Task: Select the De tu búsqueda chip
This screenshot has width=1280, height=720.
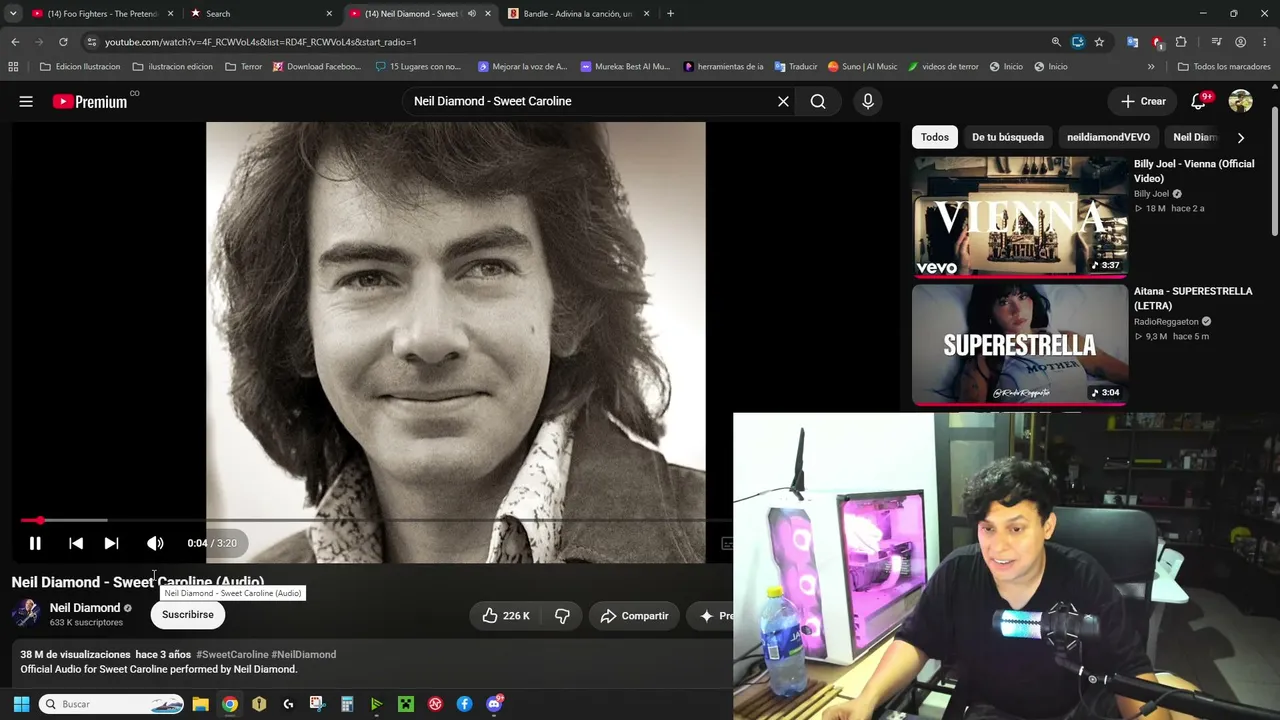Action: (1008, 137)
